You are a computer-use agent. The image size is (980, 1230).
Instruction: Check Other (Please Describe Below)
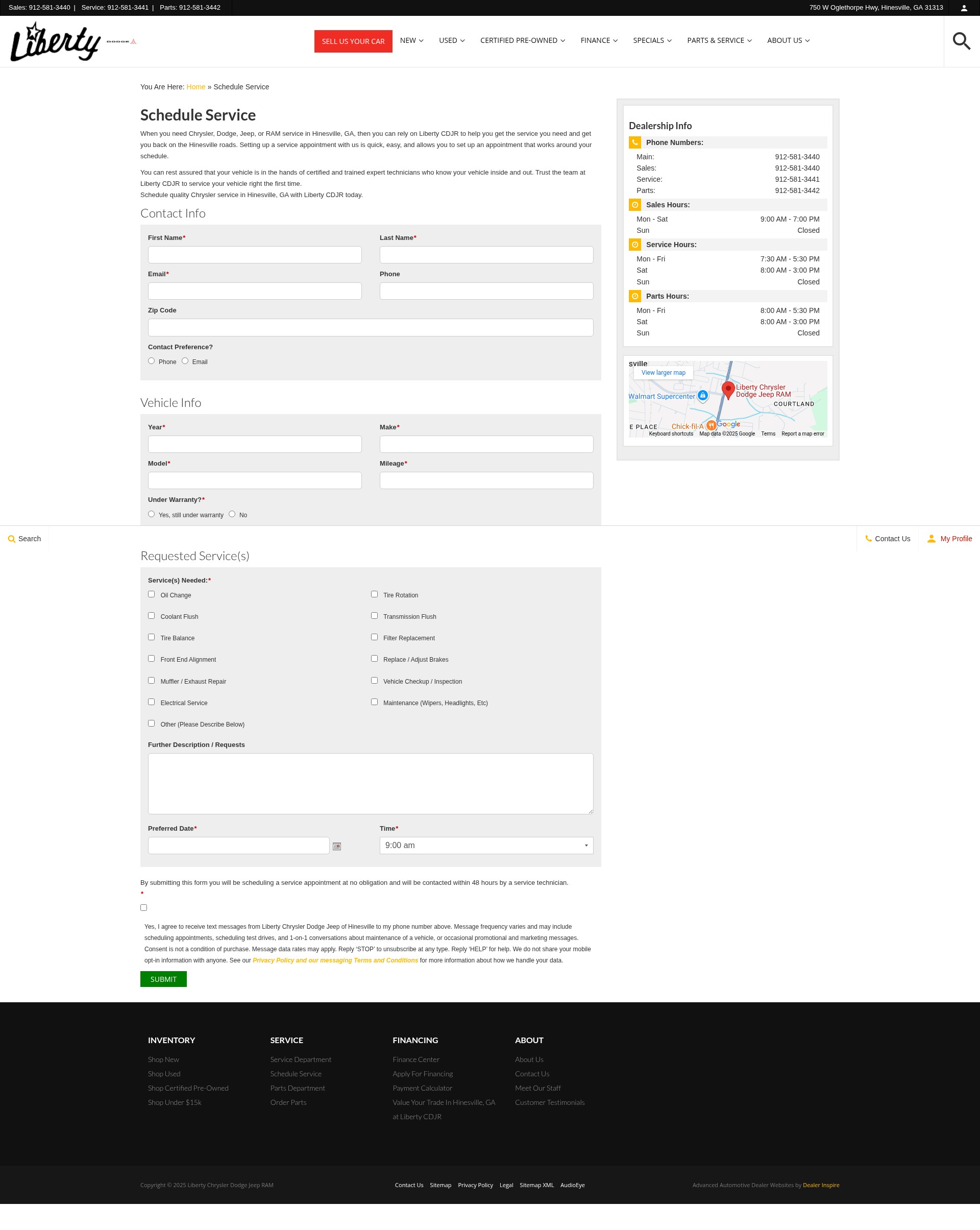(151, 723)
